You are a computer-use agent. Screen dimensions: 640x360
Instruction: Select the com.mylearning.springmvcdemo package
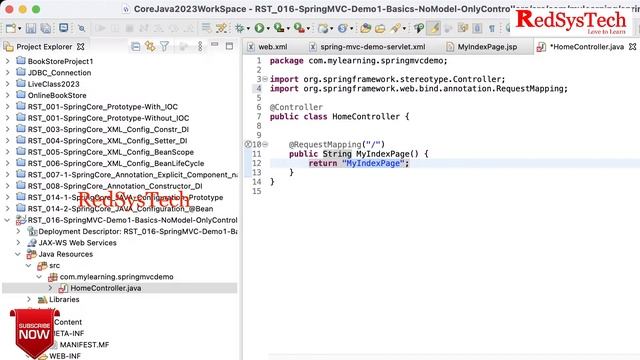(116, 277)
